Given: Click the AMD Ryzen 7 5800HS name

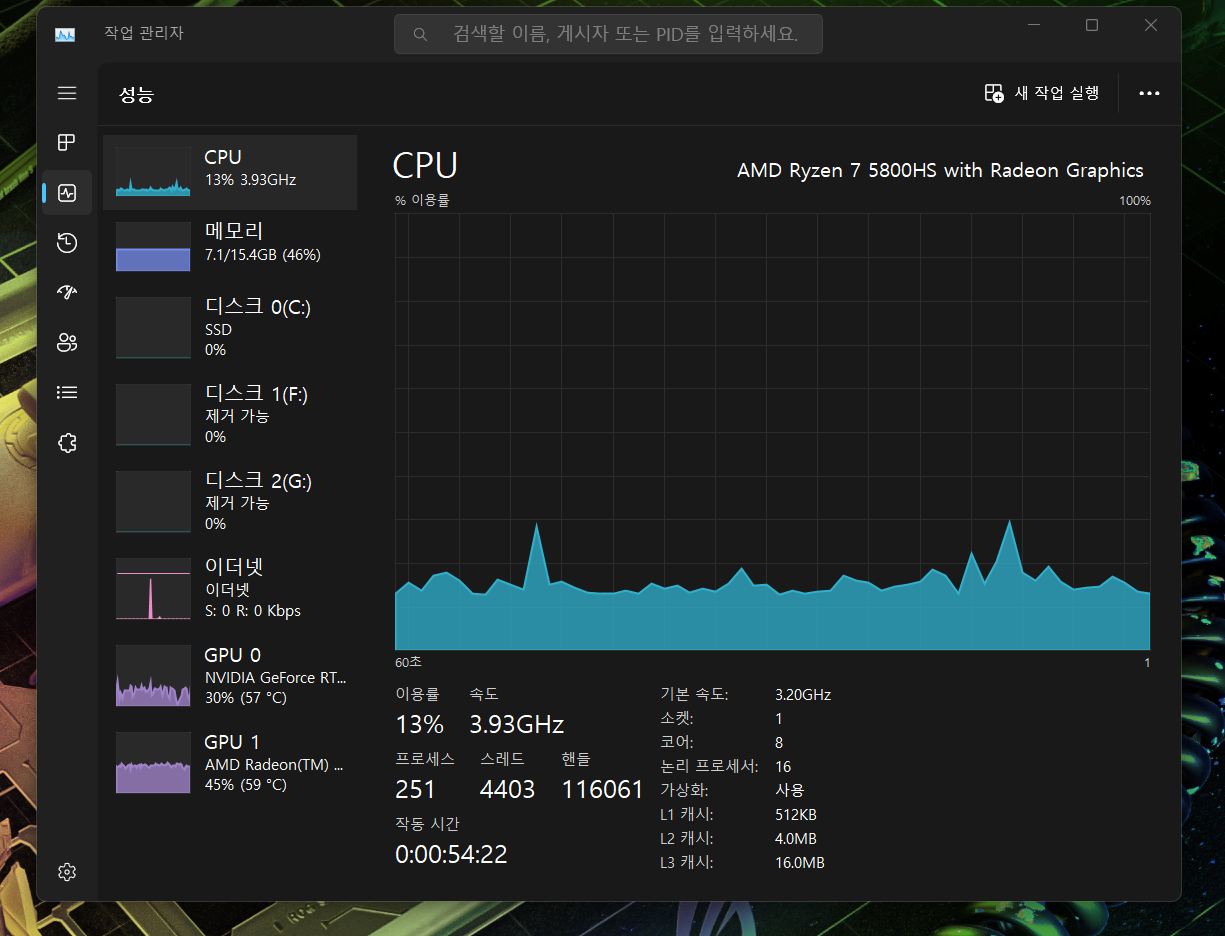Looking at the screenshot, I should [940, 170].
